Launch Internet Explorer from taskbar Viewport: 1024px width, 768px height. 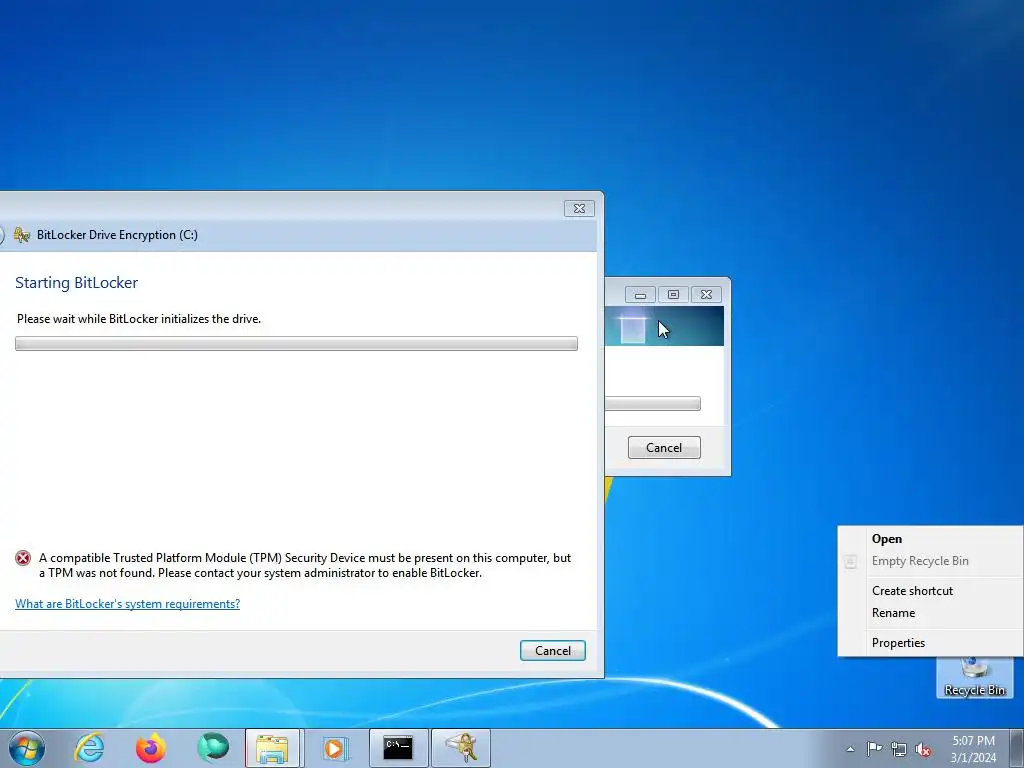point(89,748)
